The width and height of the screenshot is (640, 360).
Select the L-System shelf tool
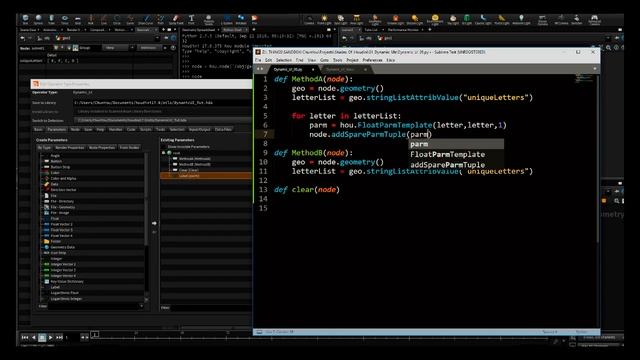(x=227, y=20)
